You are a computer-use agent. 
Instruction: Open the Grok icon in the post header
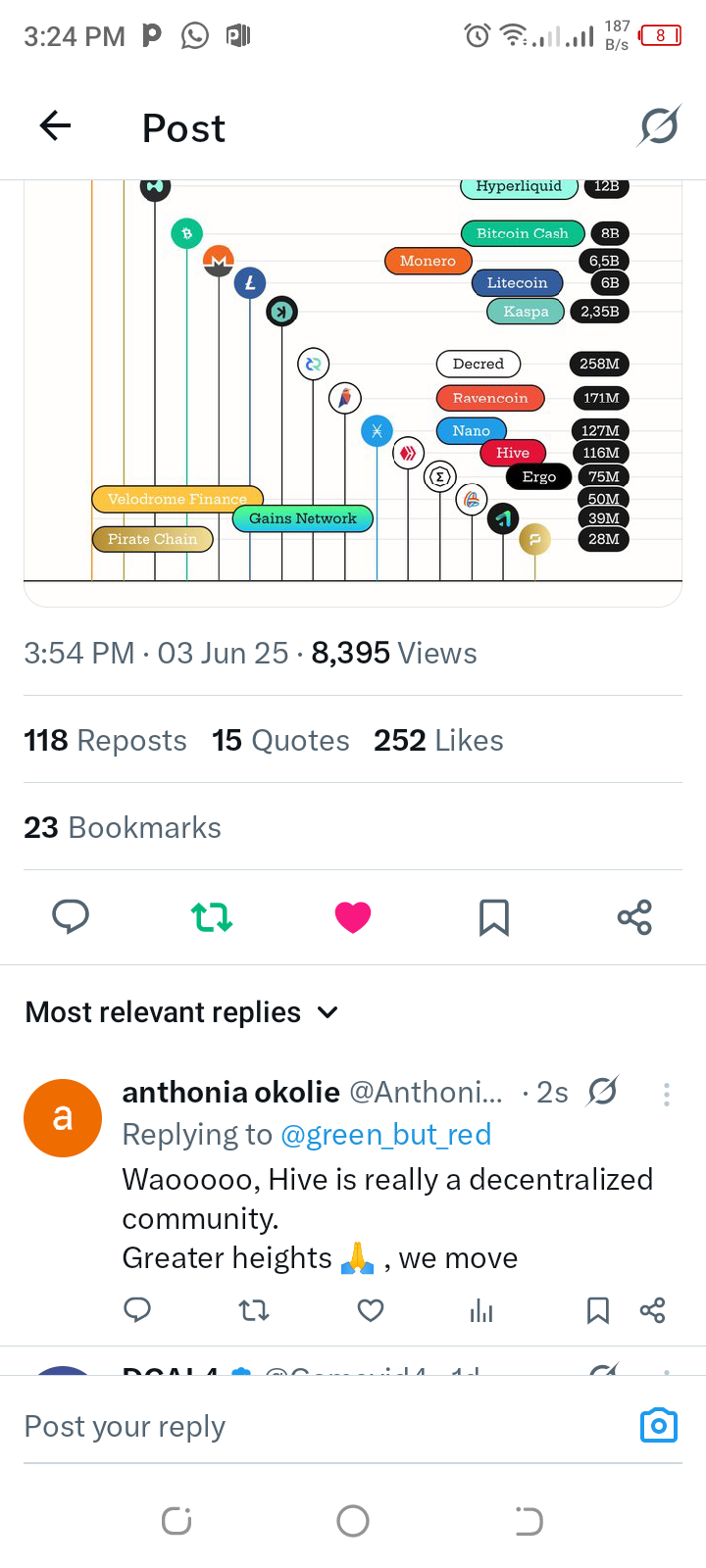tap(659, 125)
